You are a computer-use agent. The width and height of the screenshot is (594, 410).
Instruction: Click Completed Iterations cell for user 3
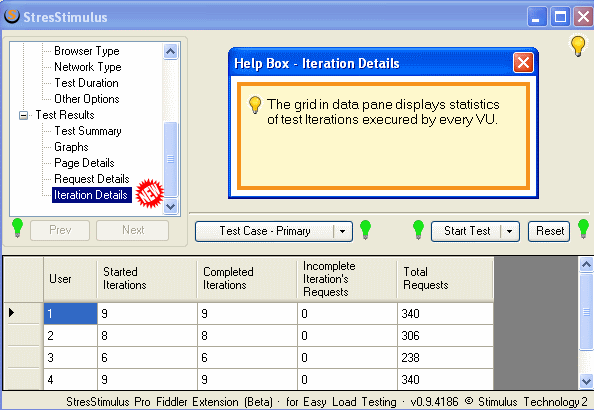[247, 357]
